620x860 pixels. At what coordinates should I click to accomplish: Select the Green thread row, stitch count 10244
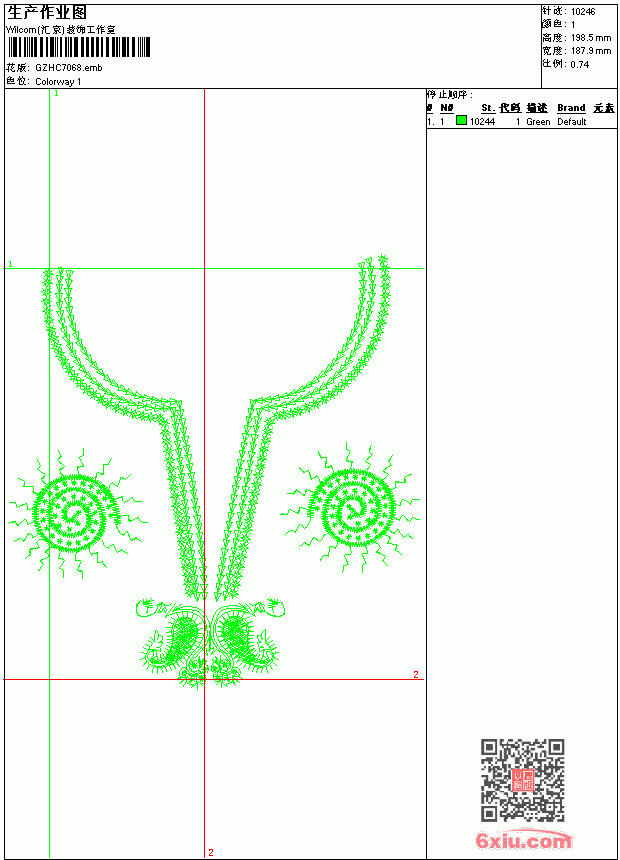(521, 121)
